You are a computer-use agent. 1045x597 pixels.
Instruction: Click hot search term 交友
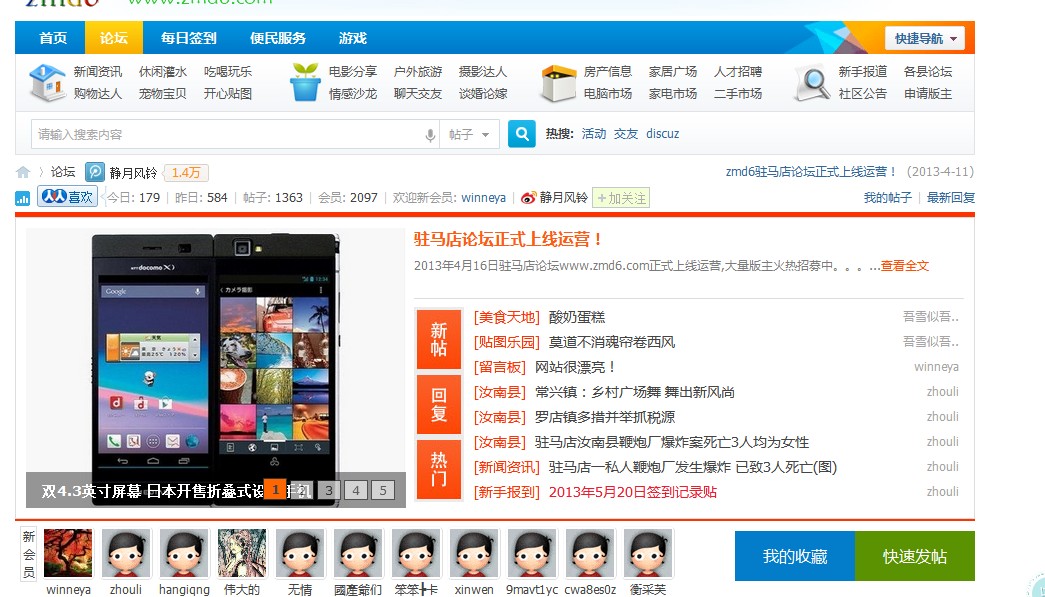point(626,134)
